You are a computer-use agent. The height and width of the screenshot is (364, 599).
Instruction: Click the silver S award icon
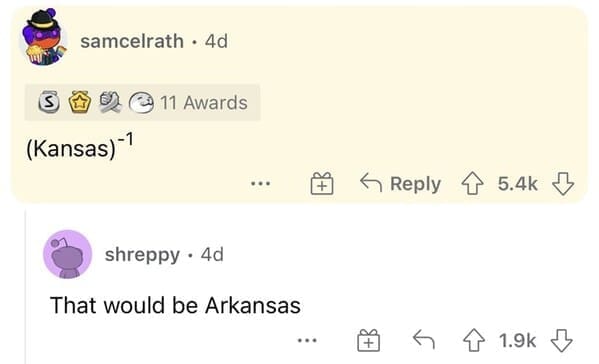[x=49, y=102]
